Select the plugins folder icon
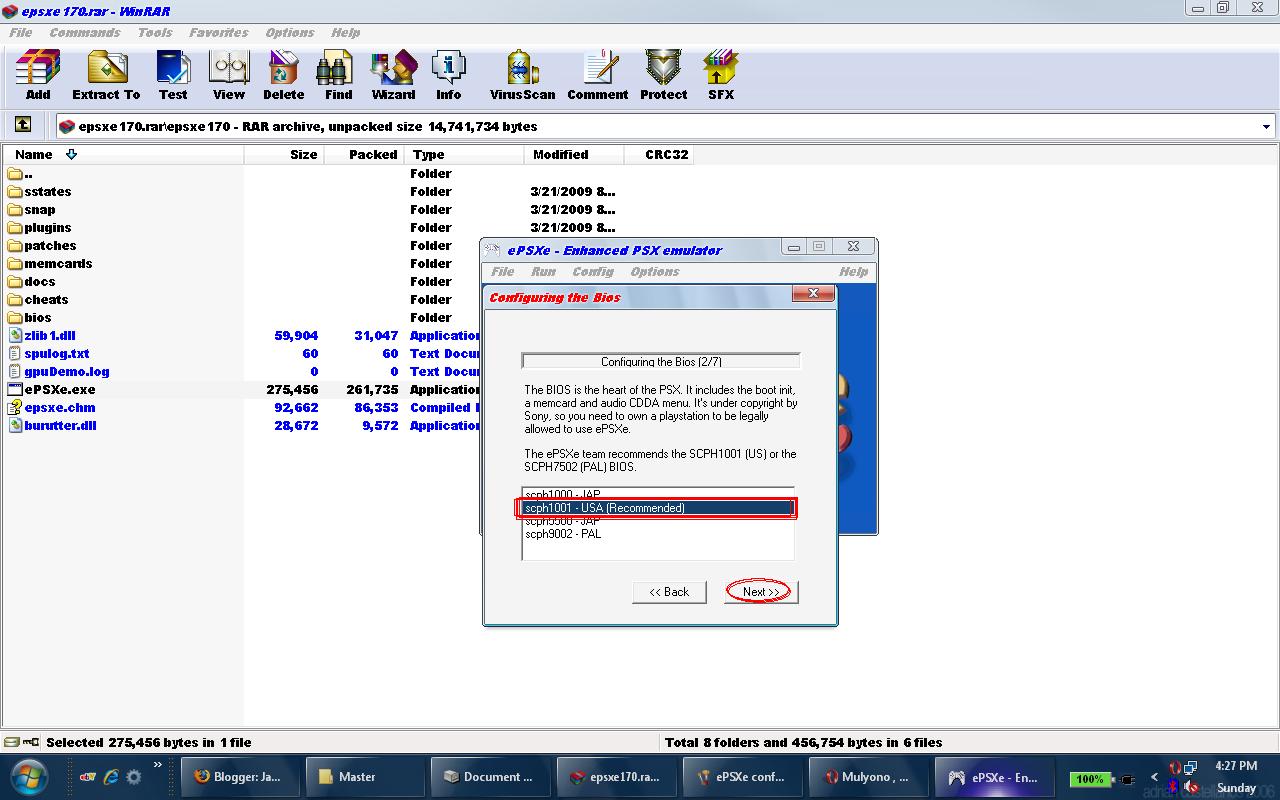Screen dimensions: 1280x800 coord(15,227)
